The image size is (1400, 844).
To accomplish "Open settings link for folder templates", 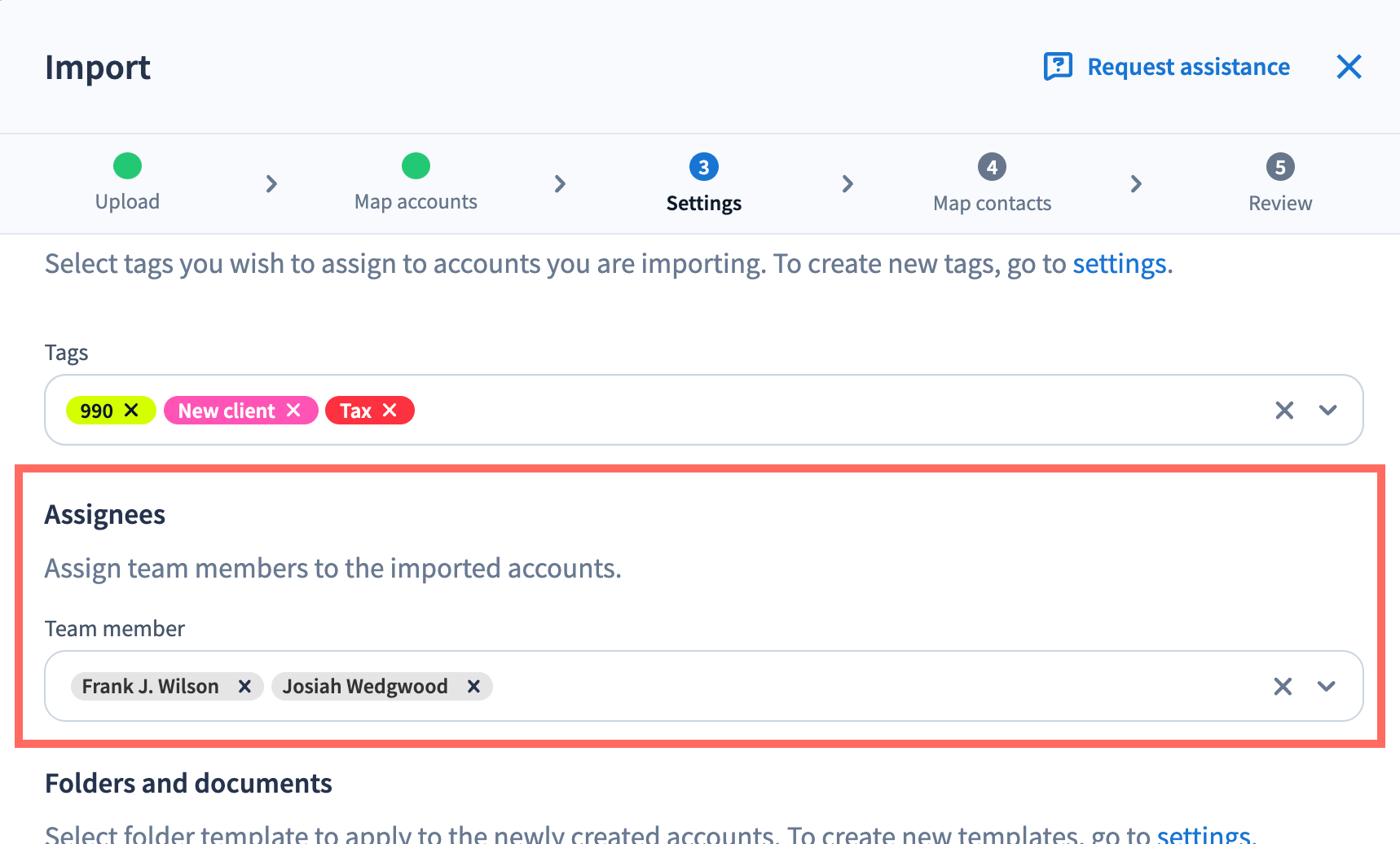I will (1203, 834).
